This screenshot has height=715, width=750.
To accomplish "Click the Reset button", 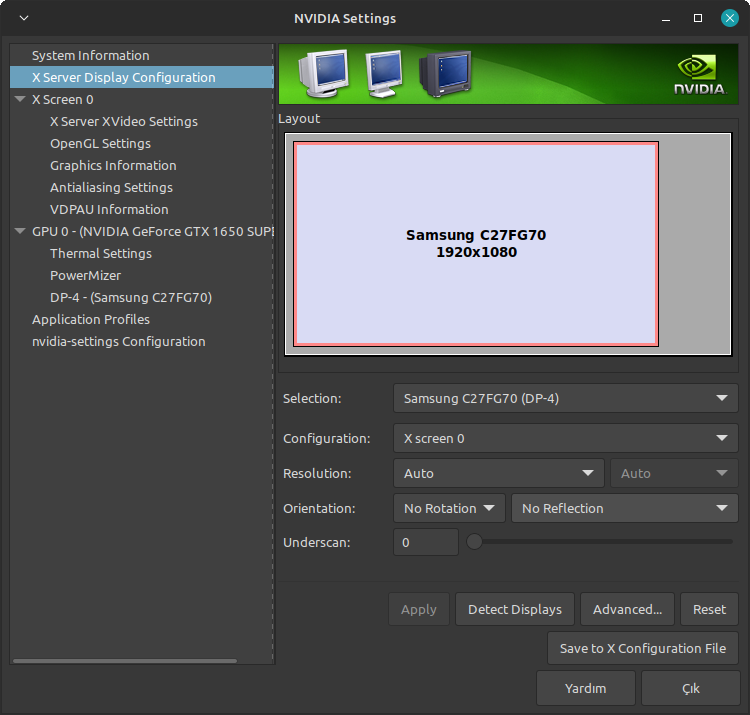I will click(709, 609).
